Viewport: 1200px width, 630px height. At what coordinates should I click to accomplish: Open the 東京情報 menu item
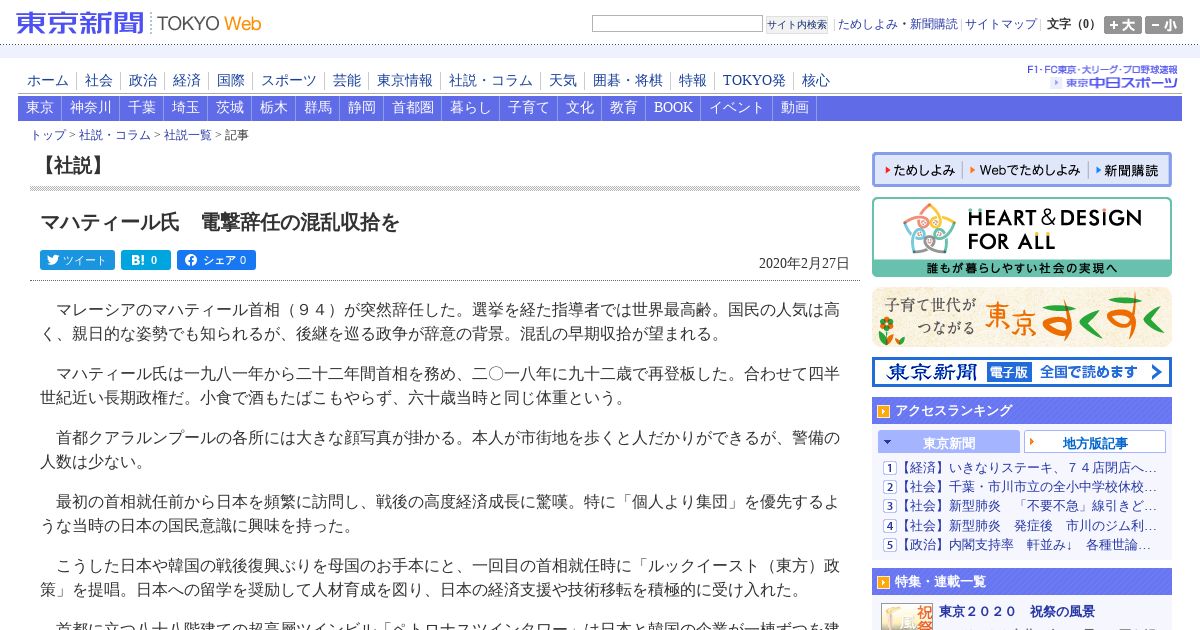[405, 80]
